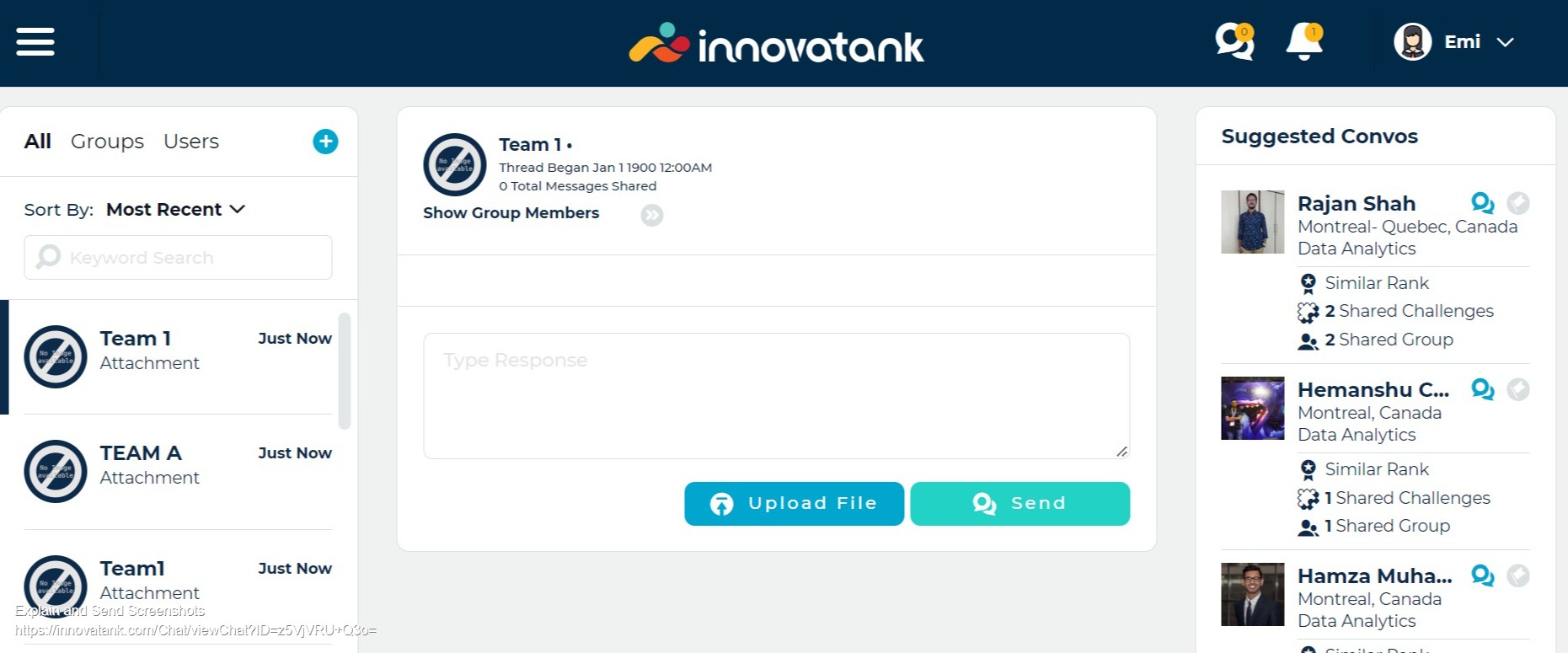This screenshot has height=653, width=1568.
Task: Start chat with Hemanshu via chat icon
Action: pos(1483,389)
